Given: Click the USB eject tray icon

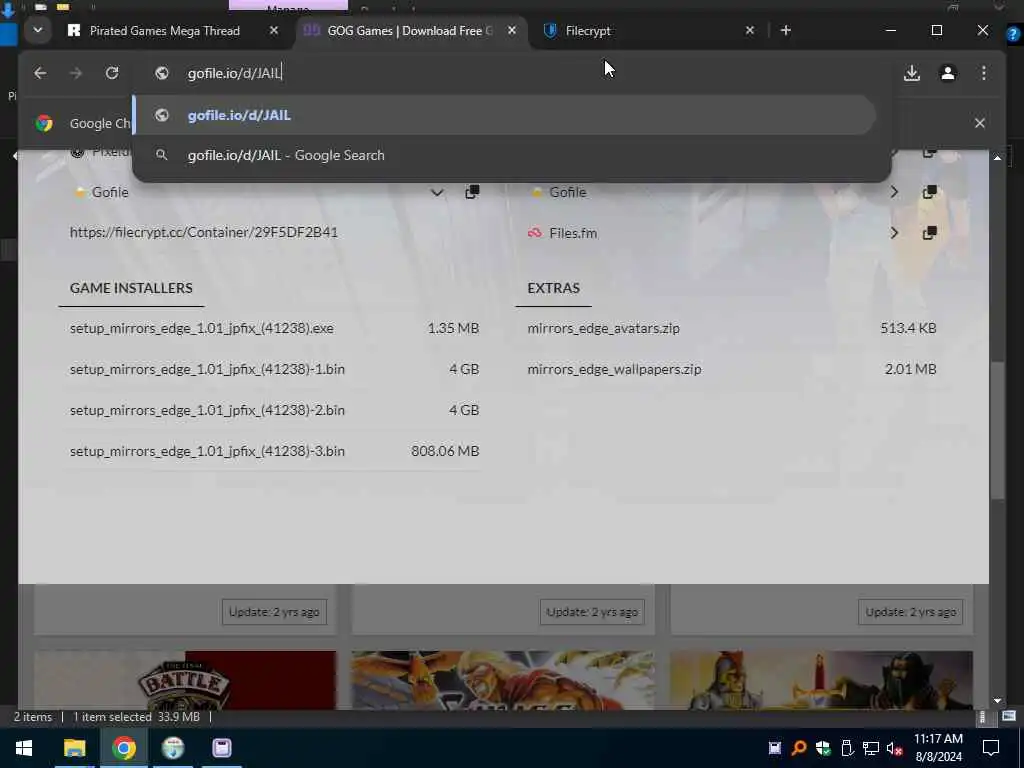Looking at the screenshot, I should [x=847, y=748].
